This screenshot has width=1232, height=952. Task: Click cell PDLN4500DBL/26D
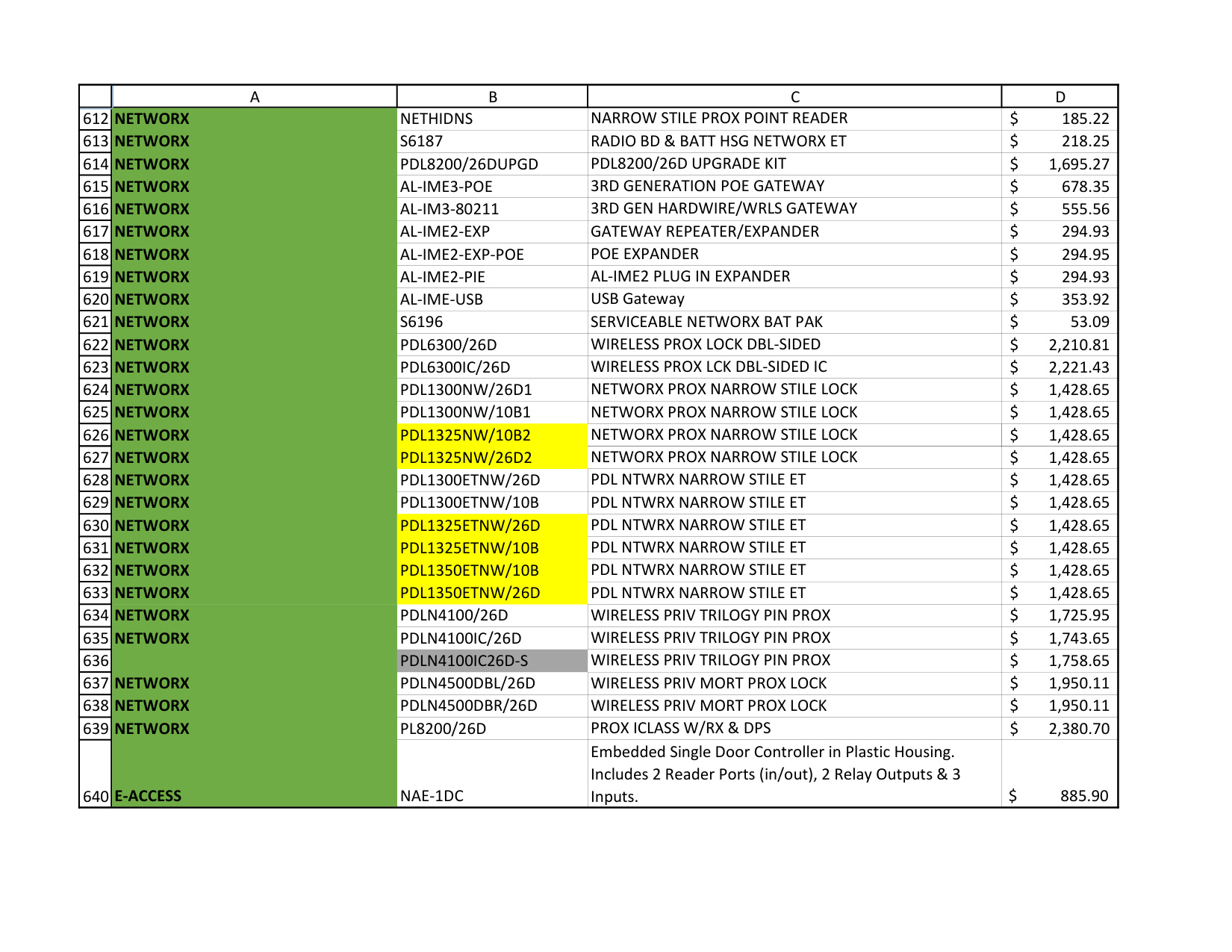coord(493,683)
